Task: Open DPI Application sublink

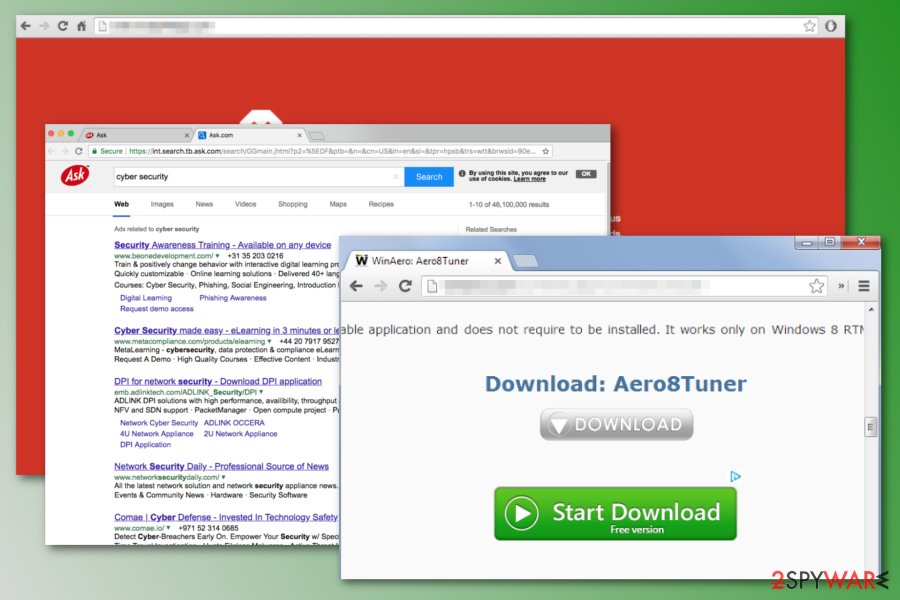Action: 145,445
